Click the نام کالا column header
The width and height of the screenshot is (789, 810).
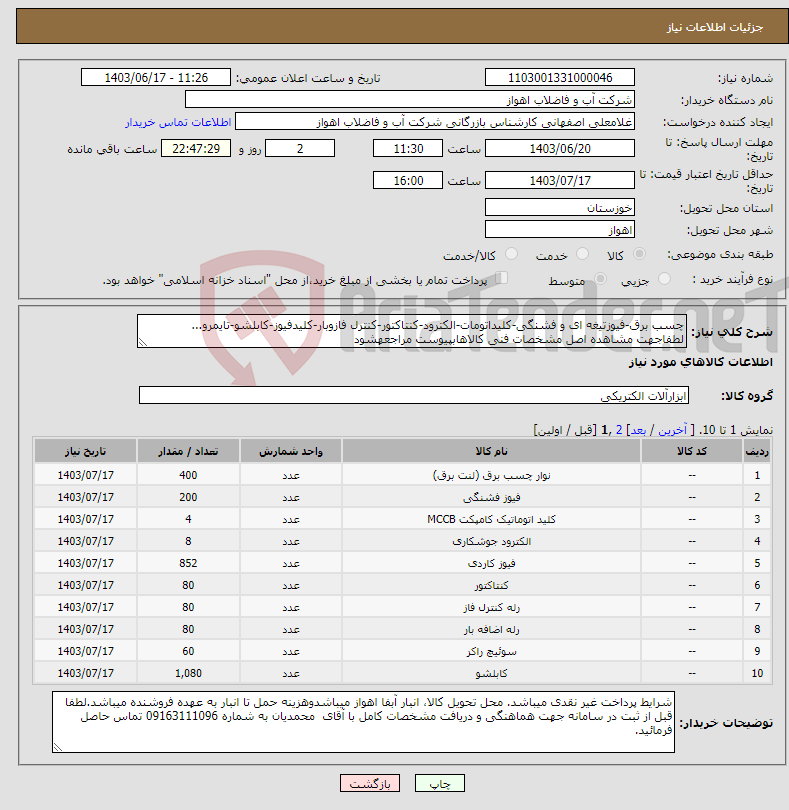click(491, 451)
